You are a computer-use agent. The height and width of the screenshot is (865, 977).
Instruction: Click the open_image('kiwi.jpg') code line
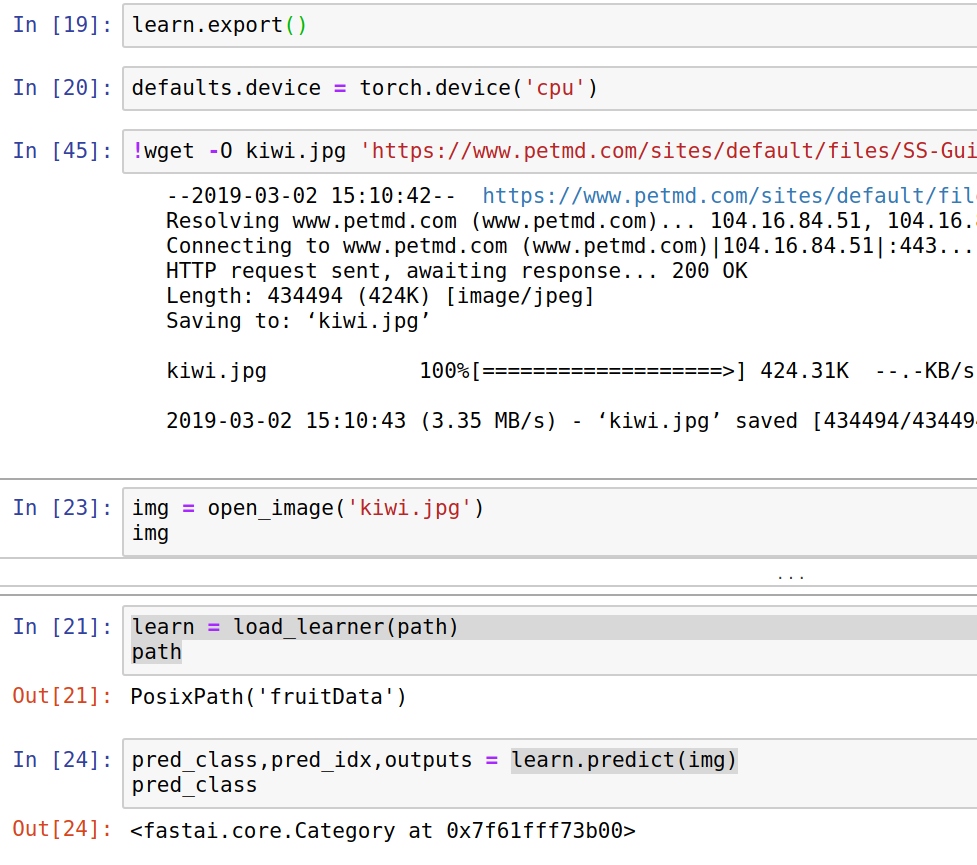tap(307, 508)
